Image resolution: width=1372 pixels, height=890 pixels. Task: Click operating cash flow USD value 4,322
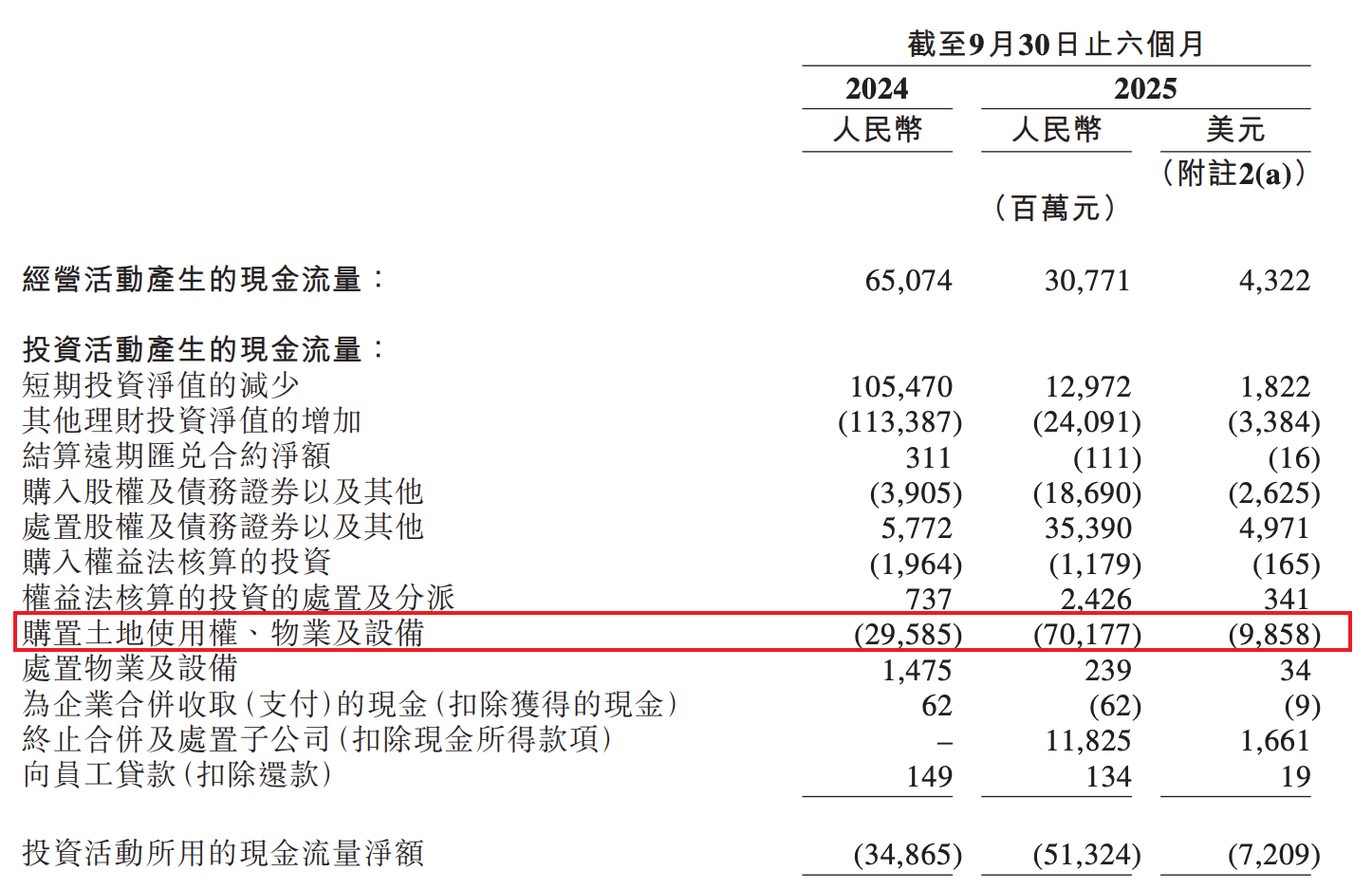pos(1274,281)
